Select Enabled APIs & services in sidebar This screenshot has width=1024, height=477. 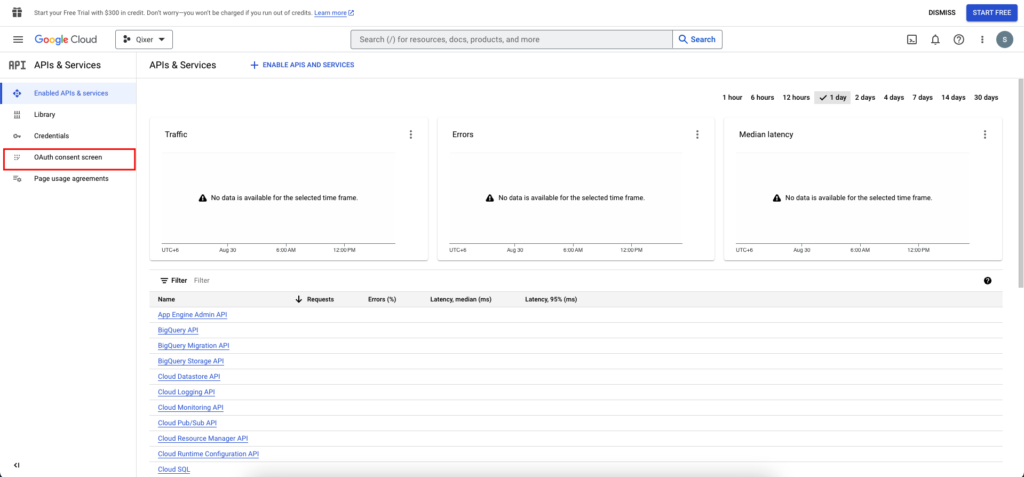point(68,93)
